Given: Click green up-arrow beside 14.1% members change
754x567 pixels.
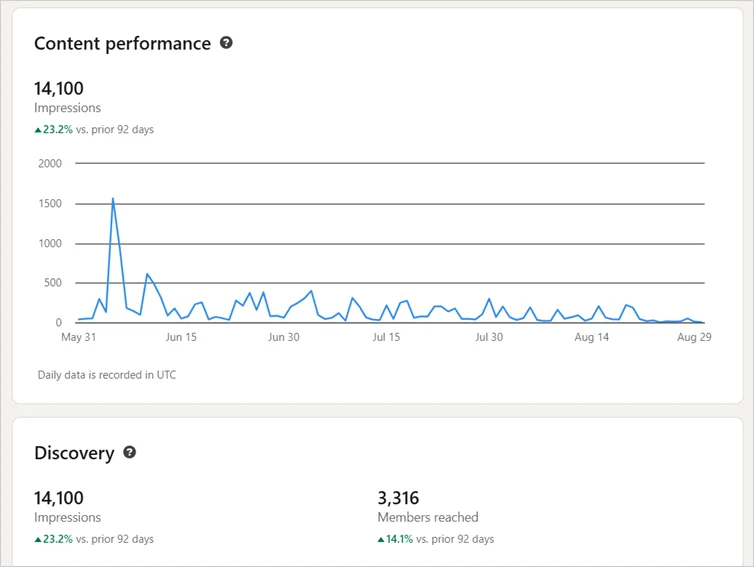Looking at the screenshot, I should [381, 539].
